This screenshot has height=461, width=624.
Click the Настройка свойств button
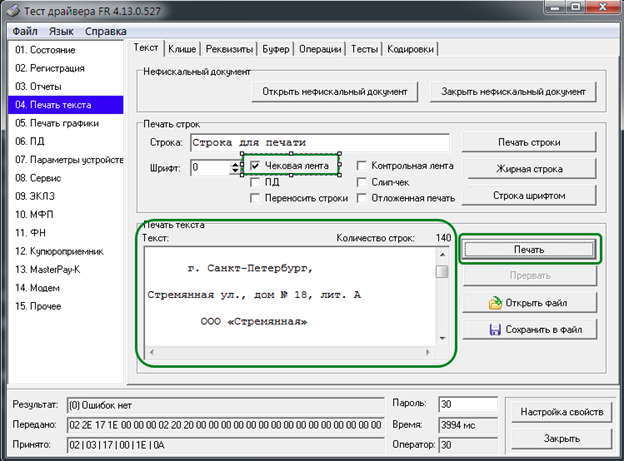560,412
